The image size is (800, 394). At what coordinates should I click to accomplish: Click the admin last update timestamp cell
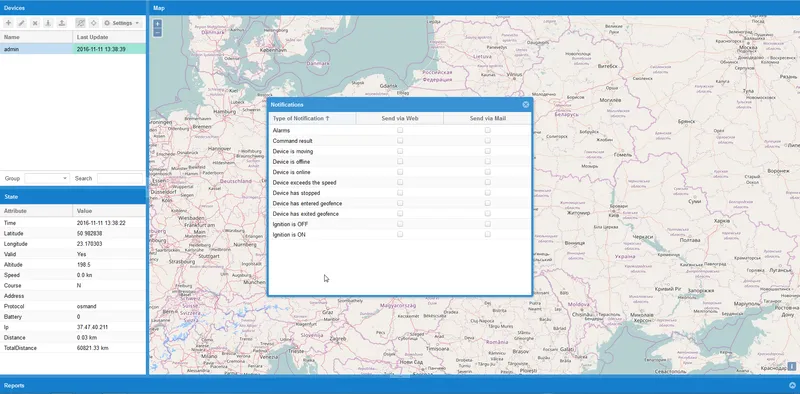[x=109, y=50]
